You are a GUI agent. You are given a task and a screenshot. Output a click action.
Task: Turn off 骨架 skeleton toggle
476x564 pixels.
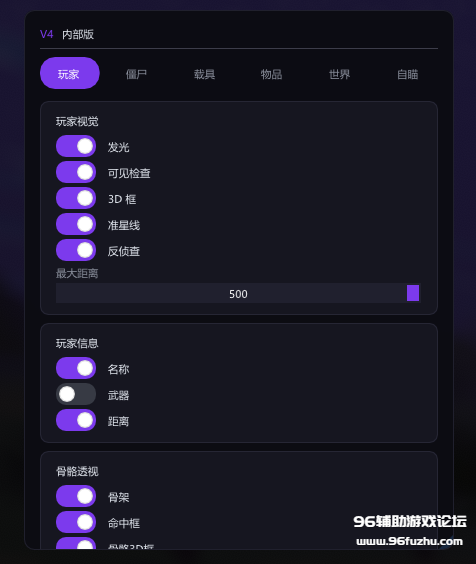(x=76, y=496)
